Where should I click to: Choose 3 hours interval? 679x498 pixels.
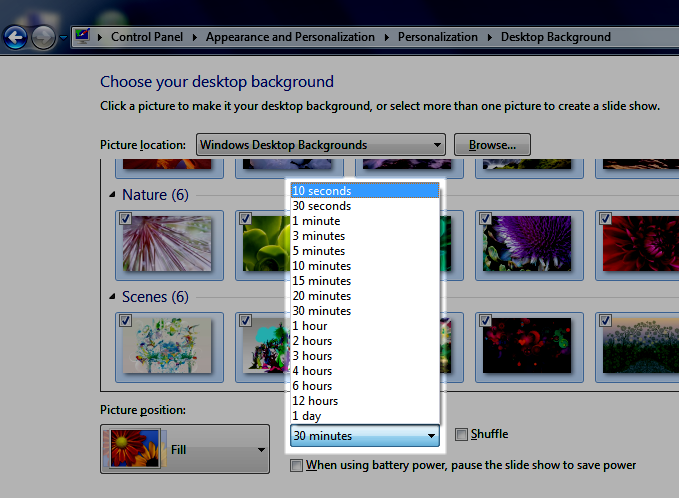365,356
